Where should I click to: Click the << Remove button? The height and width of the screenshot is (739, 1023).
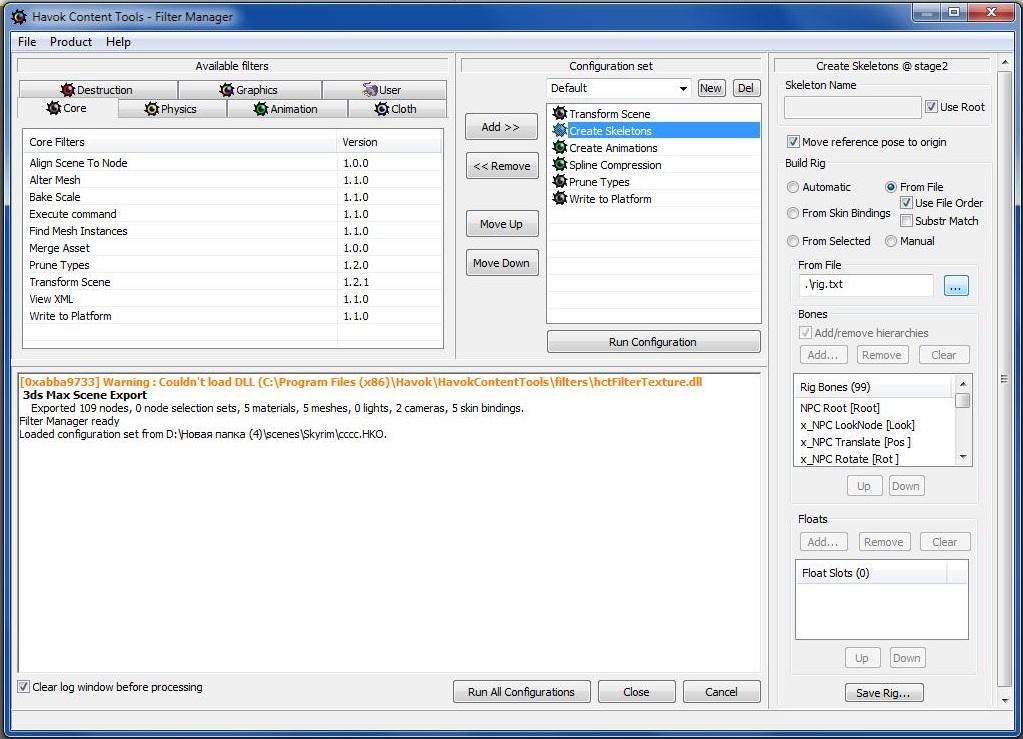click(x=502, y=166)
